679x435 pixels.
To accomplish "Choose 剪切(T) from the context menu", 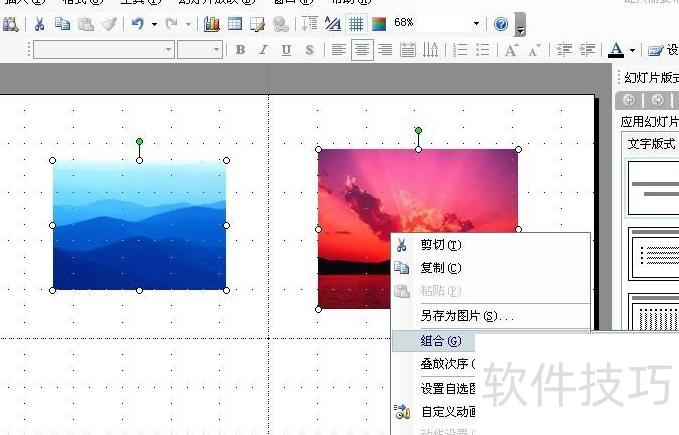I will click(491, 245).
